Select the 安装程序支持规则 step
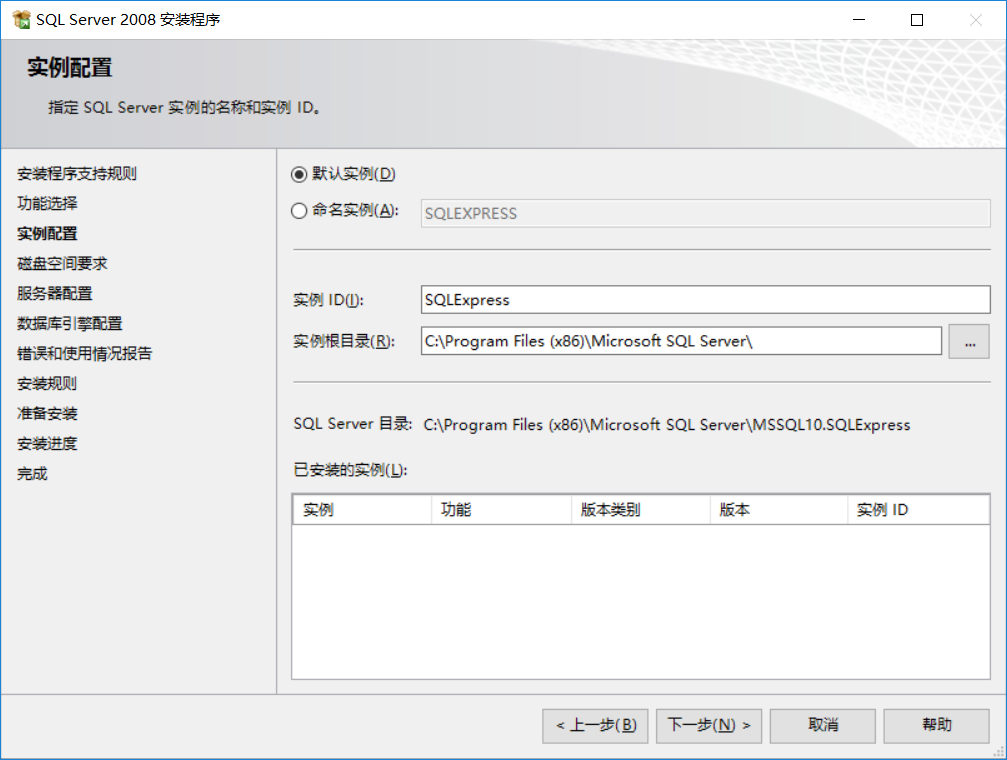 coord(76,173)
